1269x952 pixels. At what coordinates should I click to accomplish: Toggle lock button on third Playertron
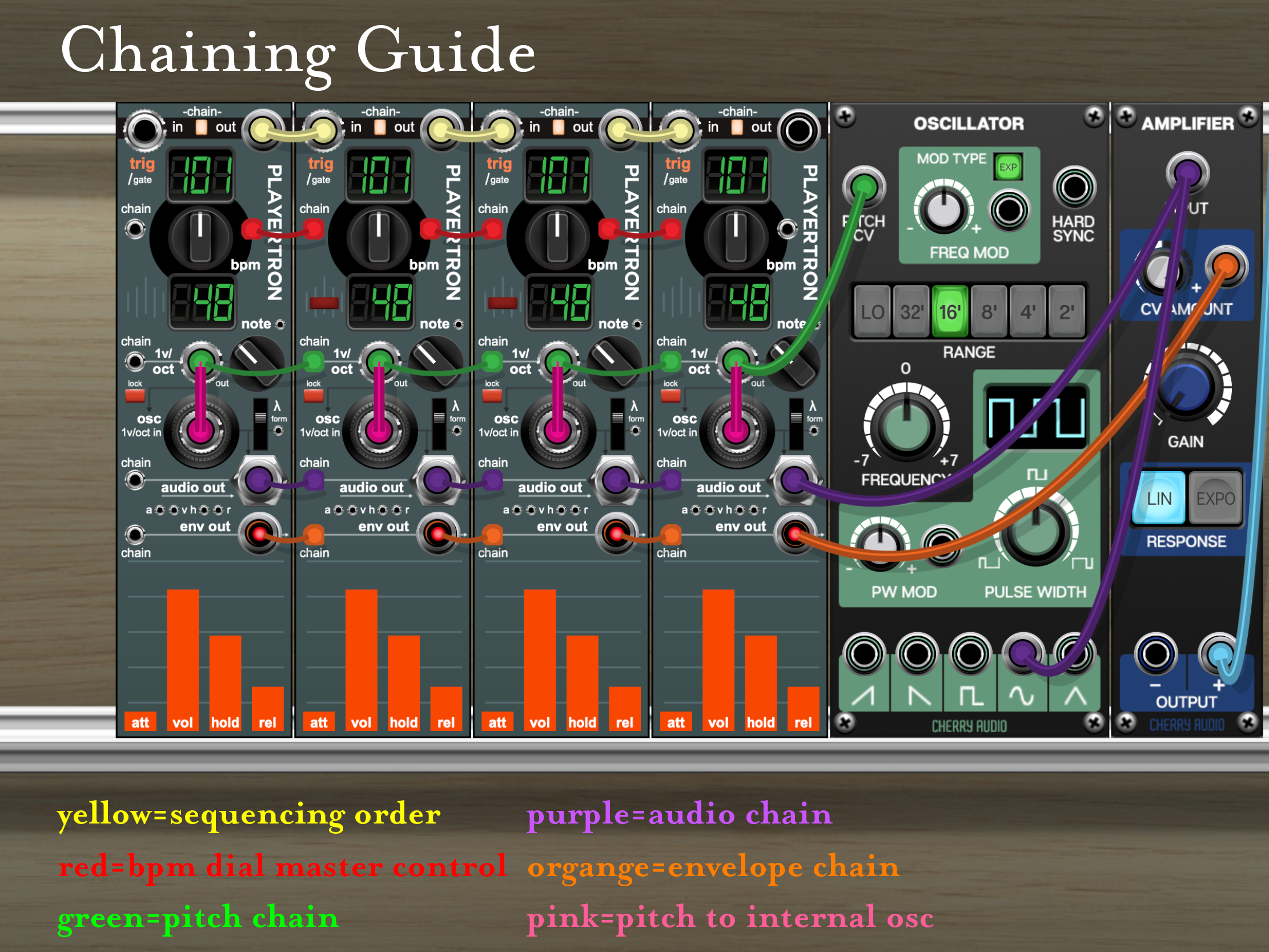(492, 395)
